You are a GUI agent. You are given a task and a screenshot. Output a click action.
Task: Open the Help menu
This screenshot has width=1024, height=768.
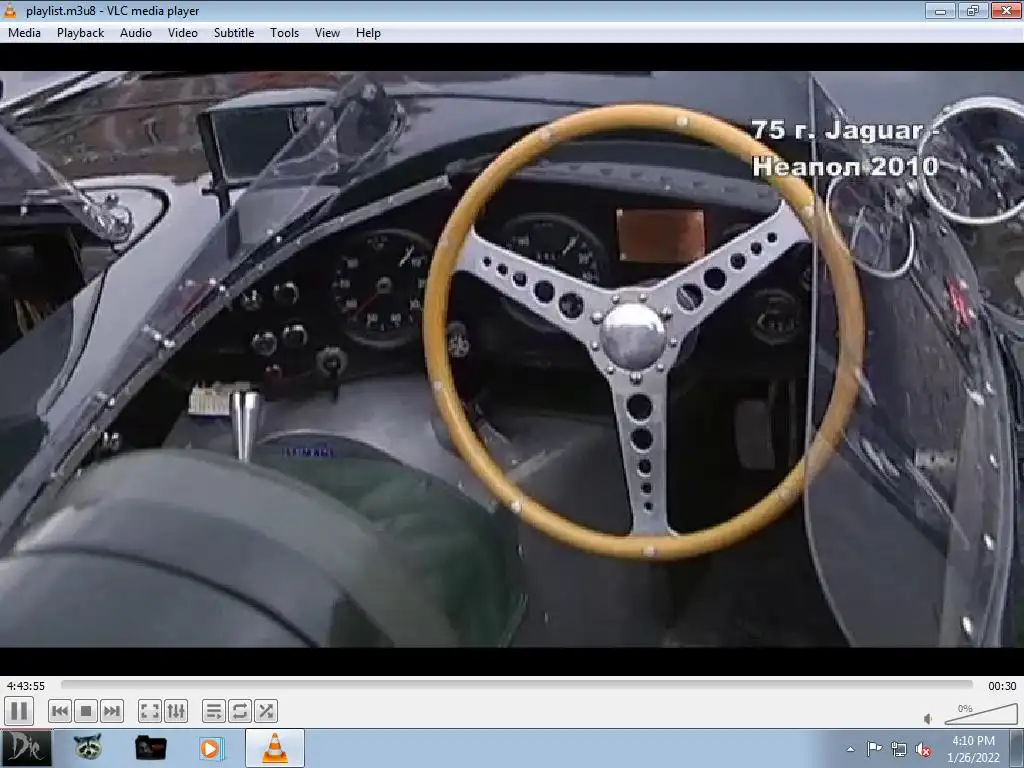[x=368, y=33]
